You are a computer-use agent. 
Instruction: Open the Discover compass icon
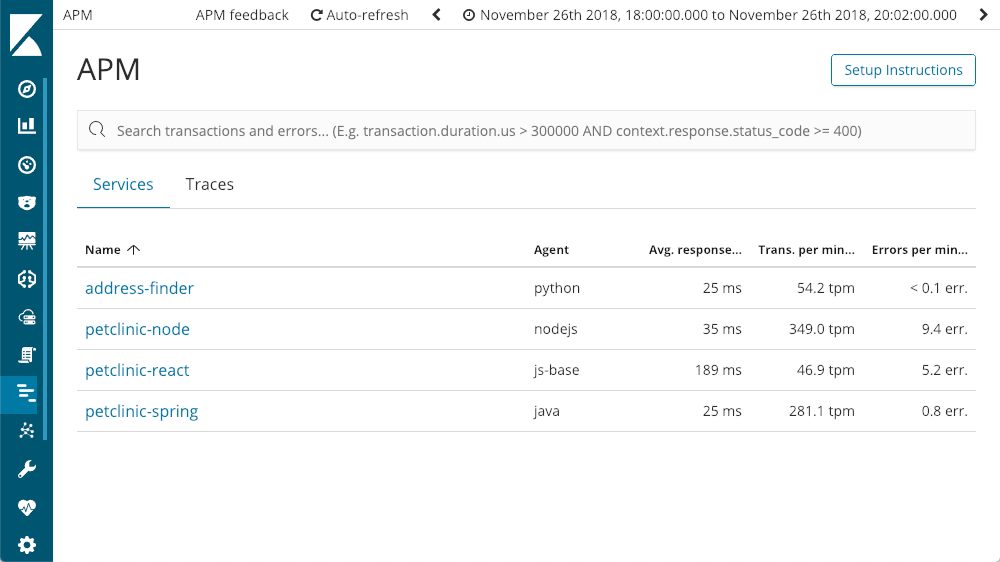pyautogui.click(x=26, y=89)
